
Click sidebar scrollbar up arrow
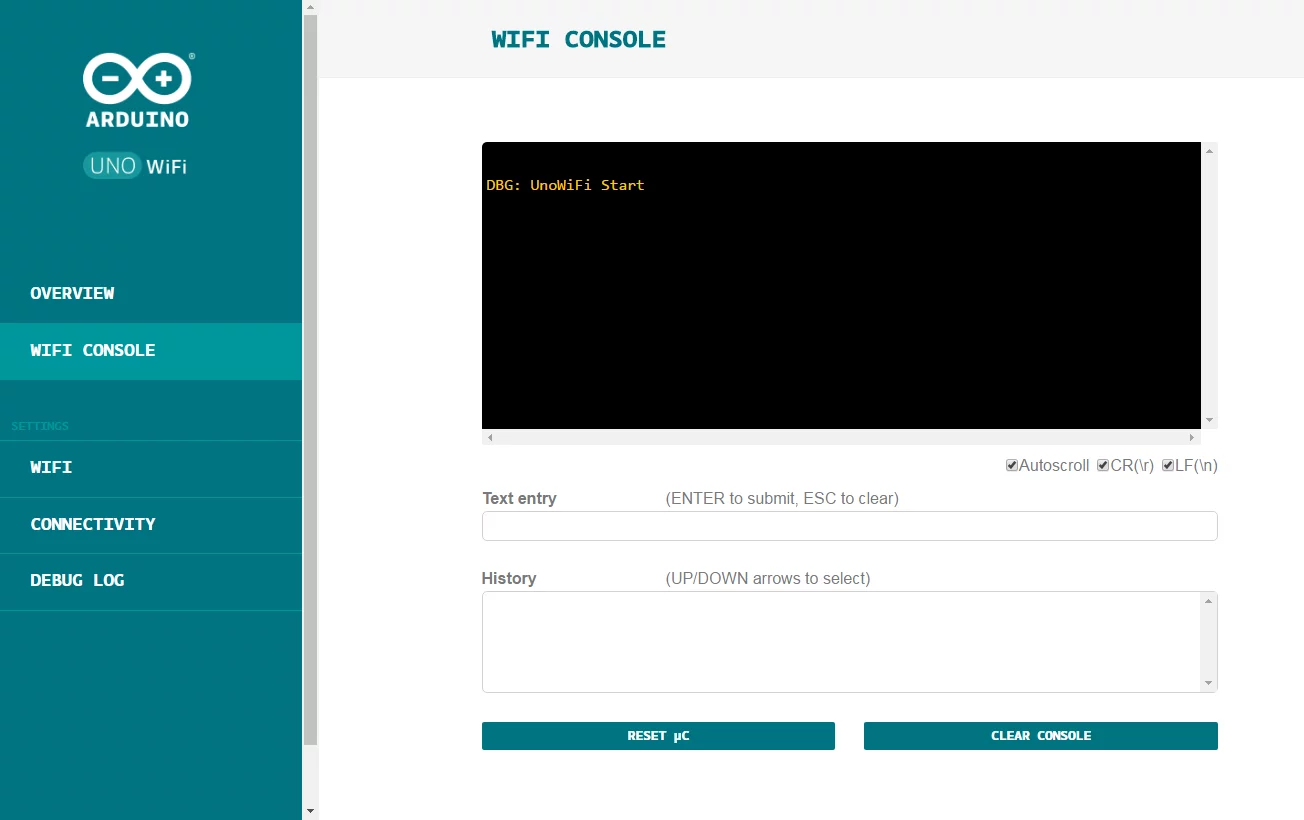(310, 8)
